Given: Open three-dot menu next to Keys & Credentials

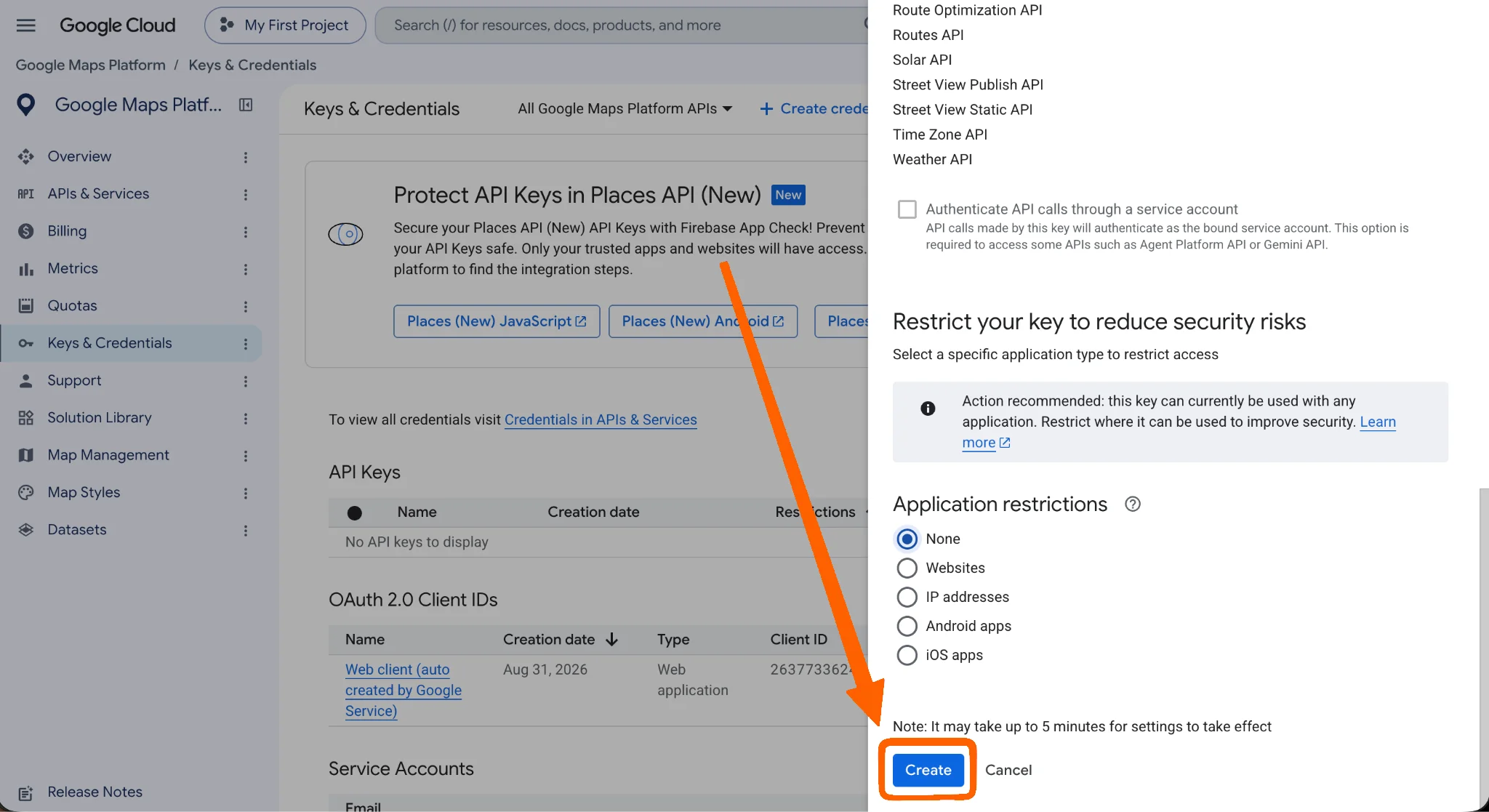Looking at the screenshot, I should coord(246,344).
